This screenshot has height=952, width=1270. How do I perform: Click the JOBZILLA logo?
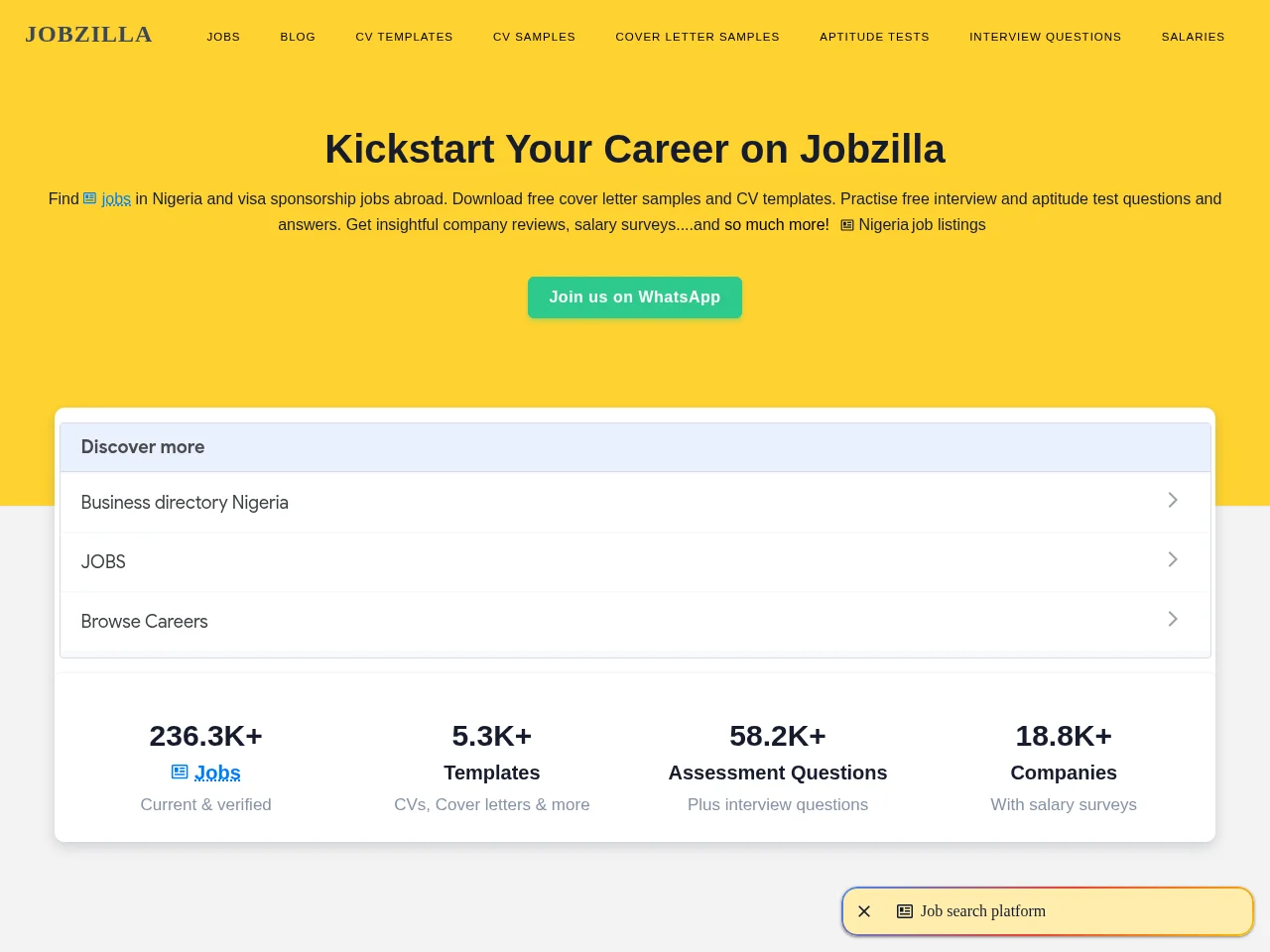click(88, 35)
